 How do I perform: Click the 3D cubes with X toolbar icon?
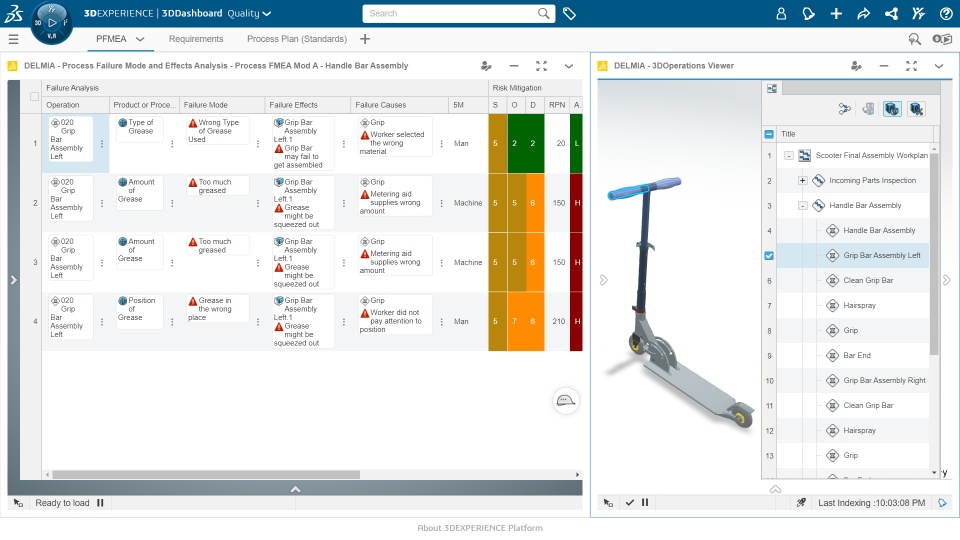coord(916,109)
